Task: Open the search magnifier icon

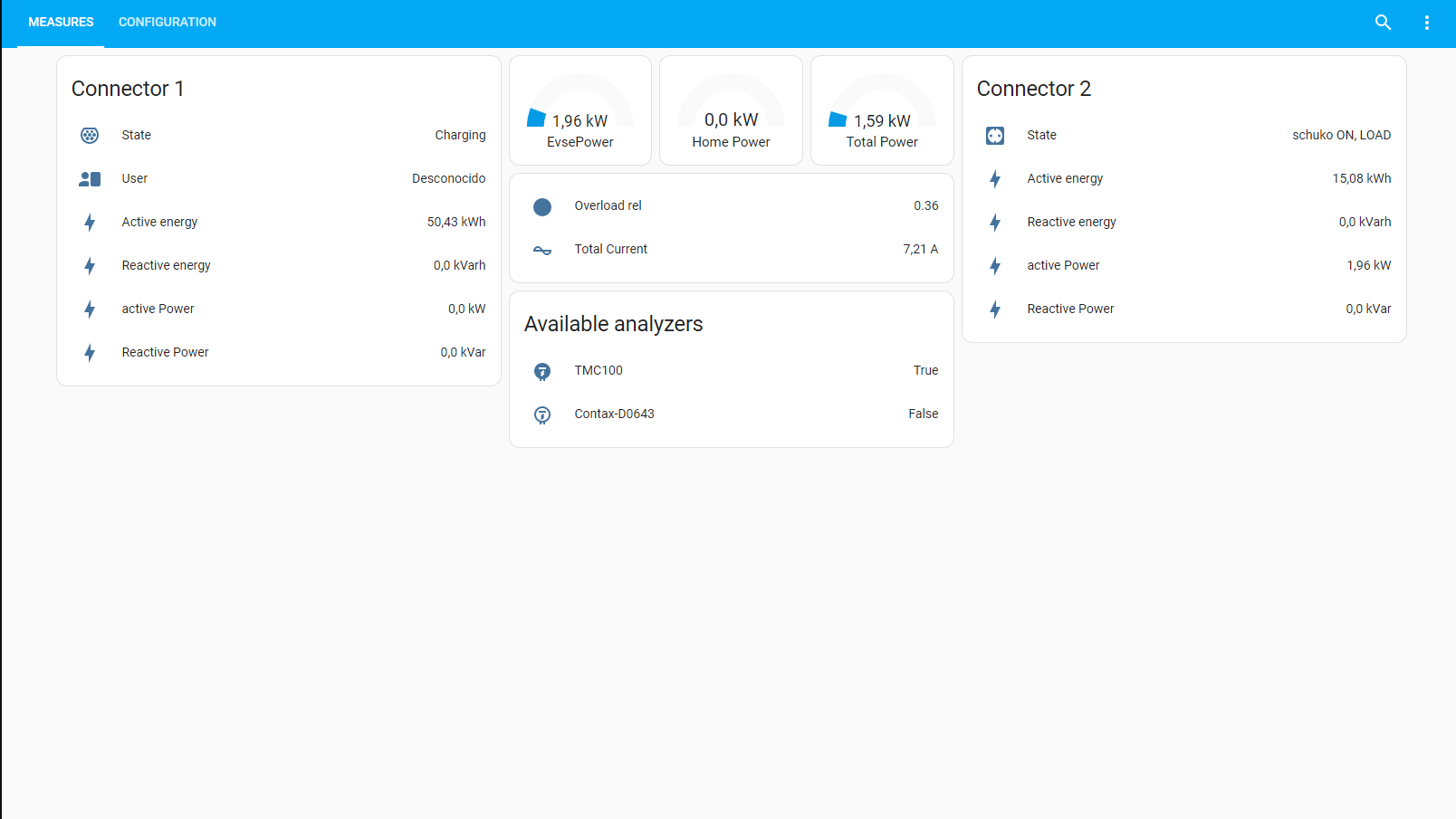Action: (x=1383, y=23)
